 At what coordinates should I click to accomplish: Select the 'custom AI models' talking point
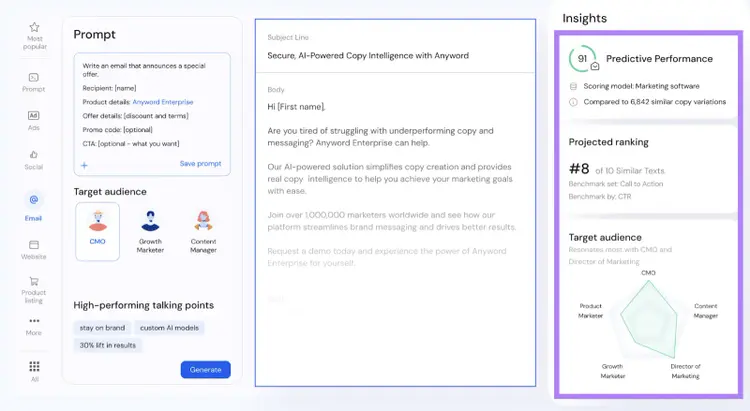tap(169, 328)
